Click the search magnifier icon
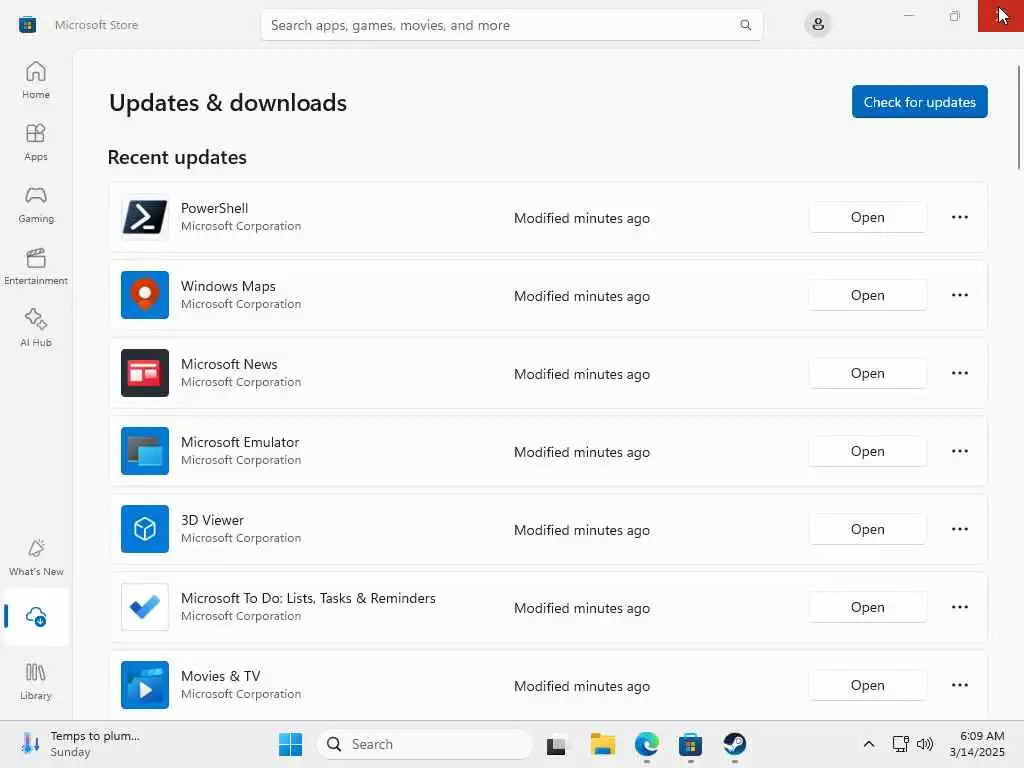1024x768 pixels. [x=745, y=25]
